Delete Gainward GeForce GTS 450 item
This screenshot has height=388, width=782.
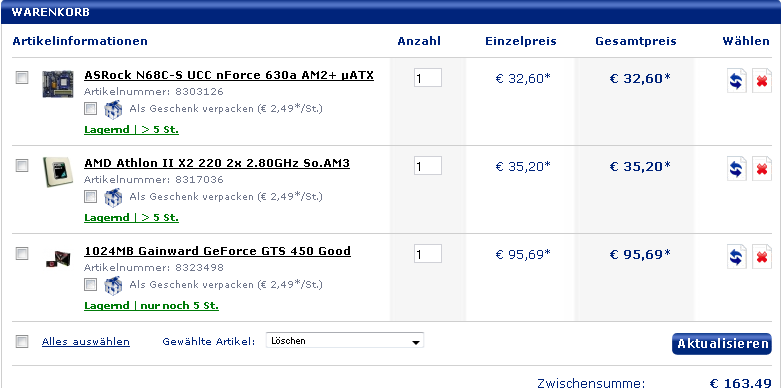coord(762,257)
